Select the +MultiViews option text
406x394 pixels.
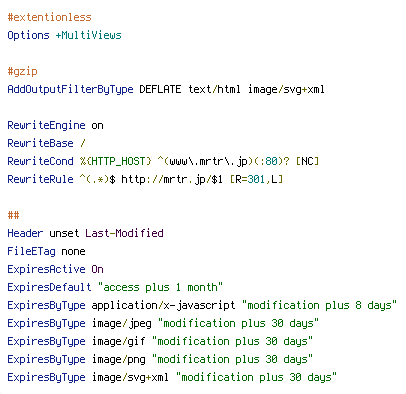[x=88, y=35]
